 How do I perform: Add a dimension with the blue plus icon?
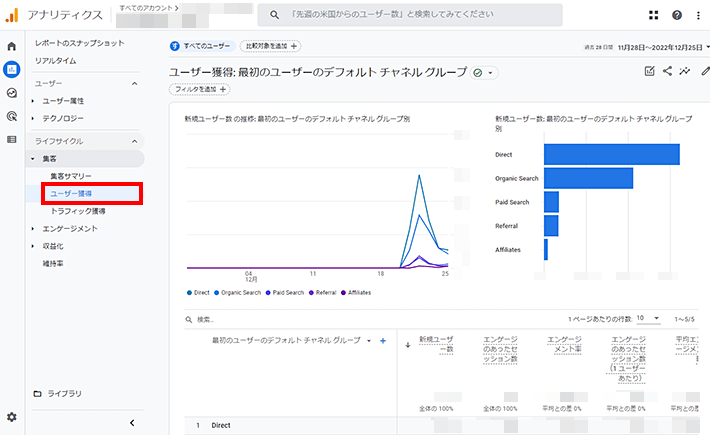point(383,341)
